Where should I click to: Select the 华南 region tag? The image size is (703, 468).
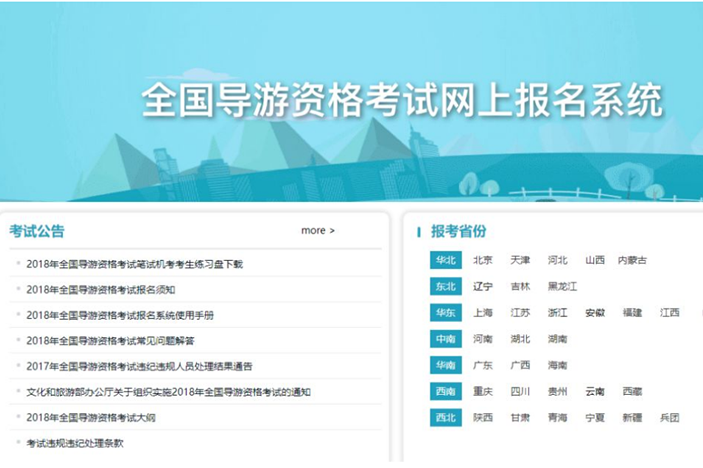click(x=446, y=365)
